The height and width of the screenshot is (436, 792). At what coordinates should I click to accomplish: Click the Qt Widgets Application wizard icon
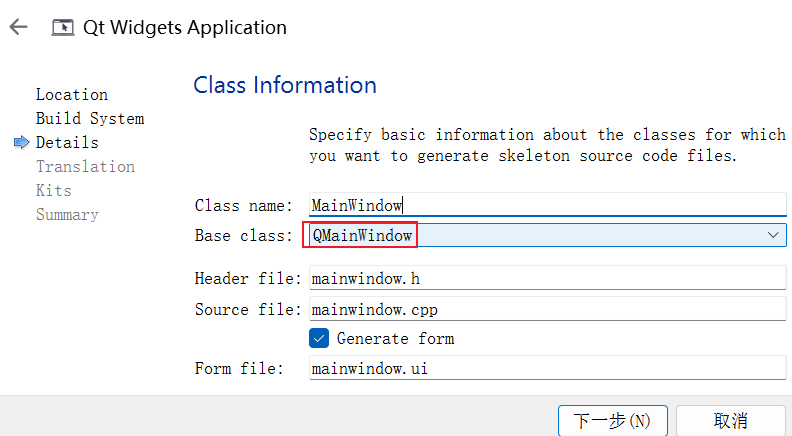click(63, 27)
